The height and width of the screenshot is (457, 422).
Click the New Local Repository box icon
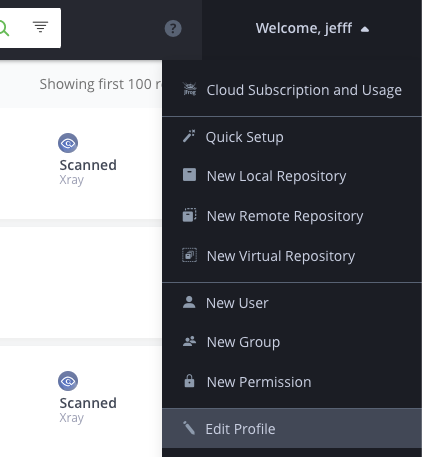[x=189, y=175]
